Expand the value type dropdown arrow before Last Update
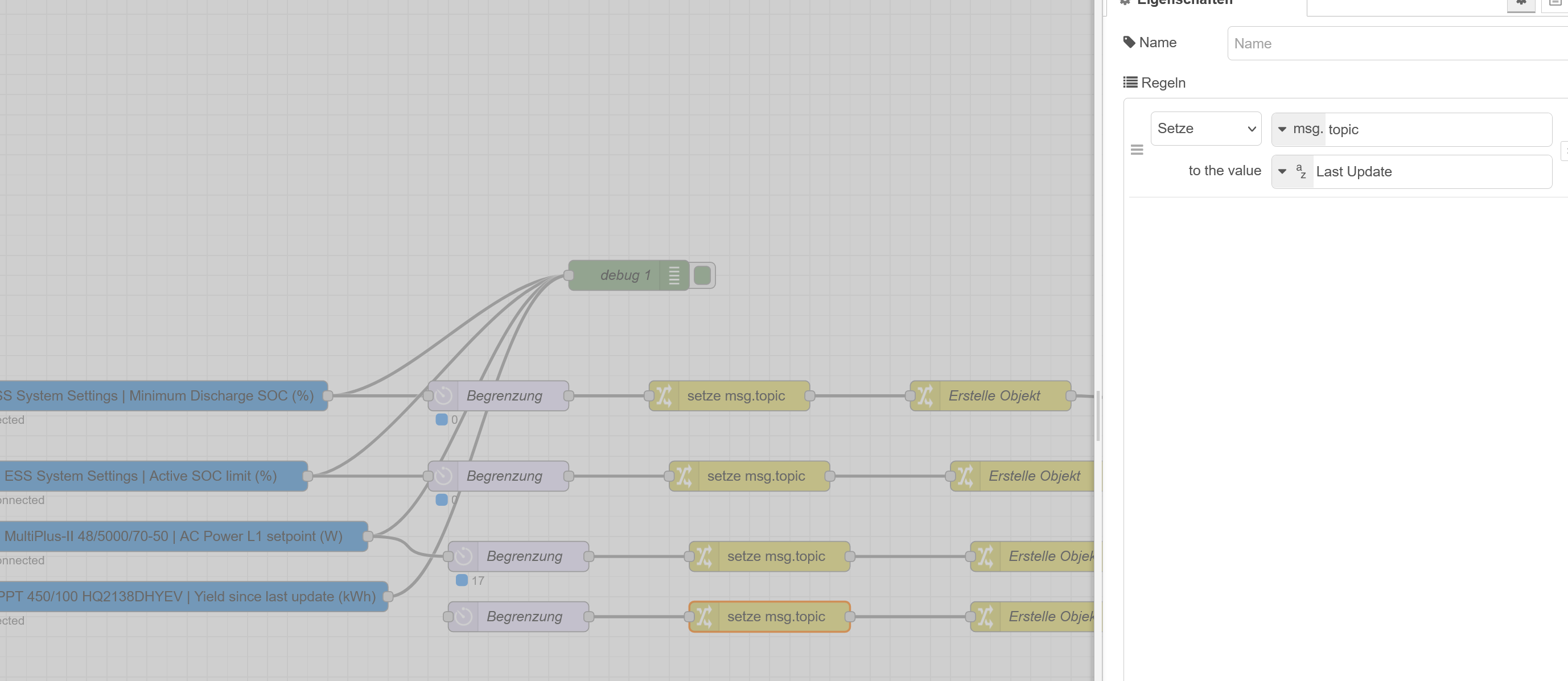Viewport: 1568px width, 681px height. (1282, 172)
